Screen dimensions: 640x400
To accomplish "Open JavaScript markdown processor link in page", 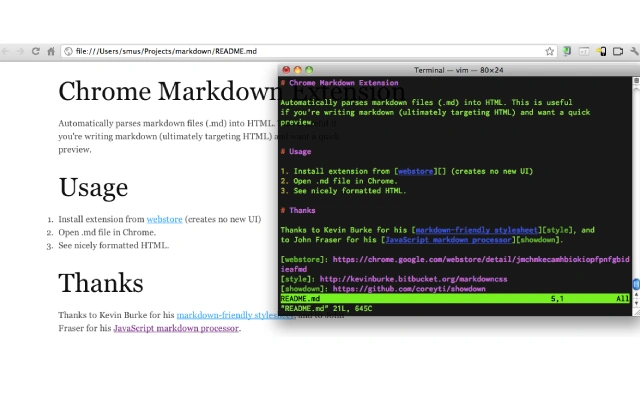I will [176, 328].
